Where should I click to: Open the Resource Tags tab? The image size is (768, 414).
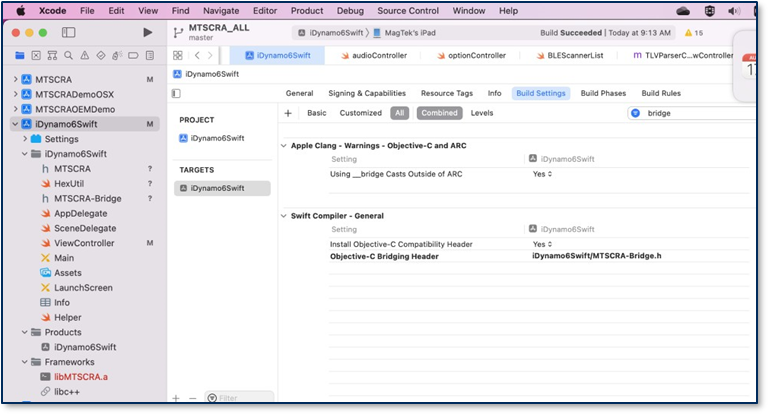[x=447, y=93]
